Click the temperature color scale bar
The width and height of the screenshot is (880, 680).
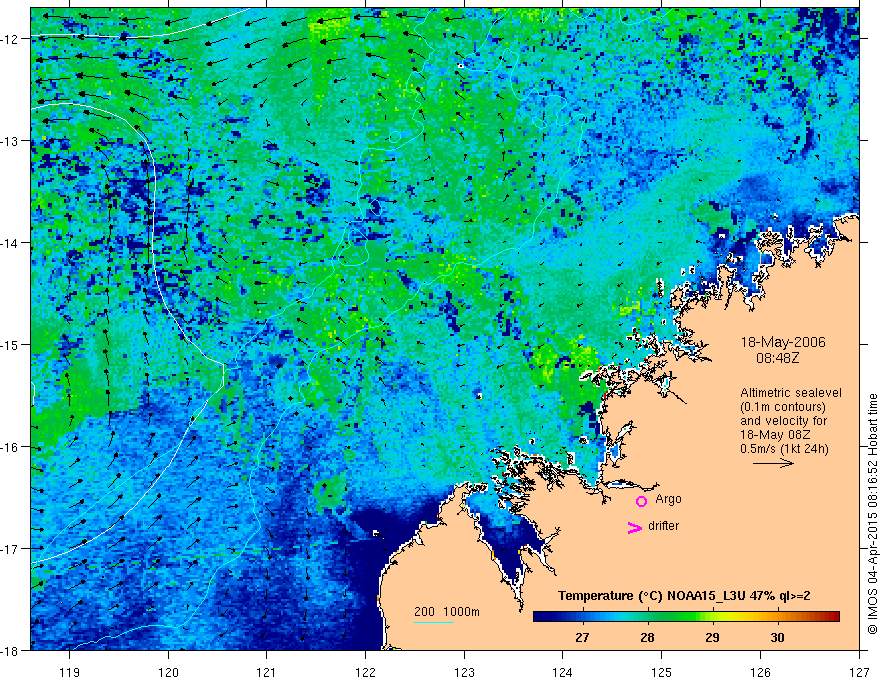(686, 617)
